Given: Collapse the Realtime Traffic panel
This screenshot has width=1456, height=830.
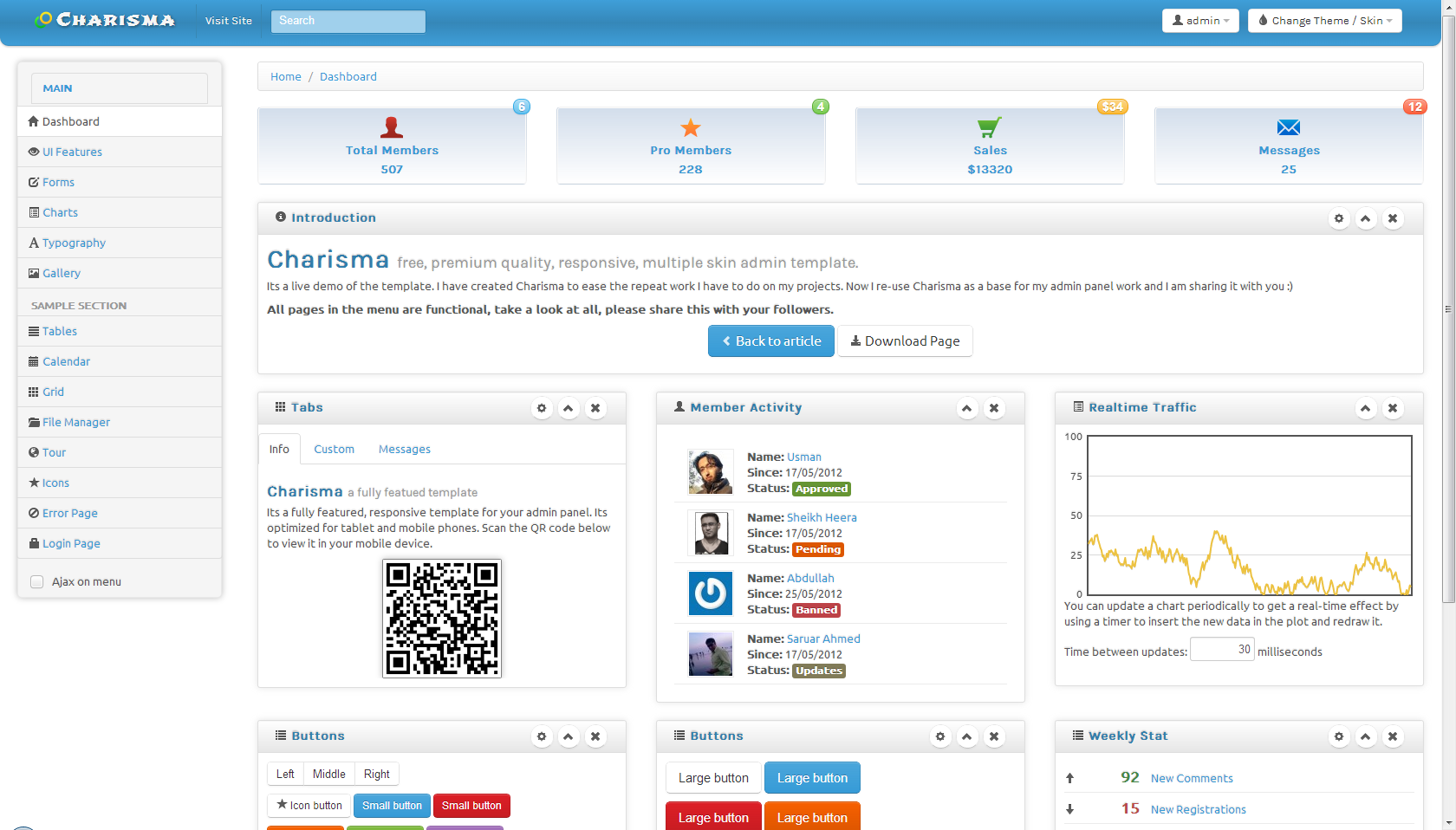Looking at the screenshot, I should coord(1366,408).
